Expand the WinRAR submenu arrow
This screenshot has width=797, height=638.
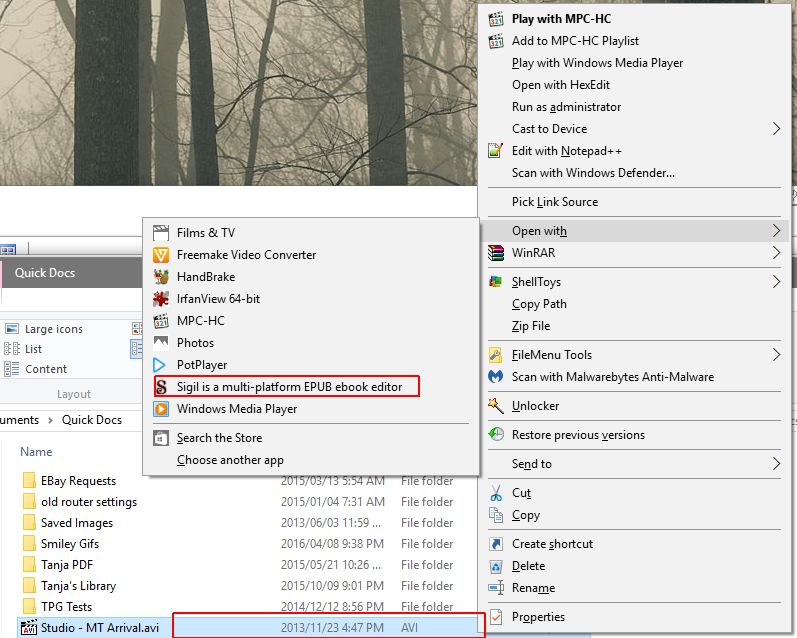[776, 253]
